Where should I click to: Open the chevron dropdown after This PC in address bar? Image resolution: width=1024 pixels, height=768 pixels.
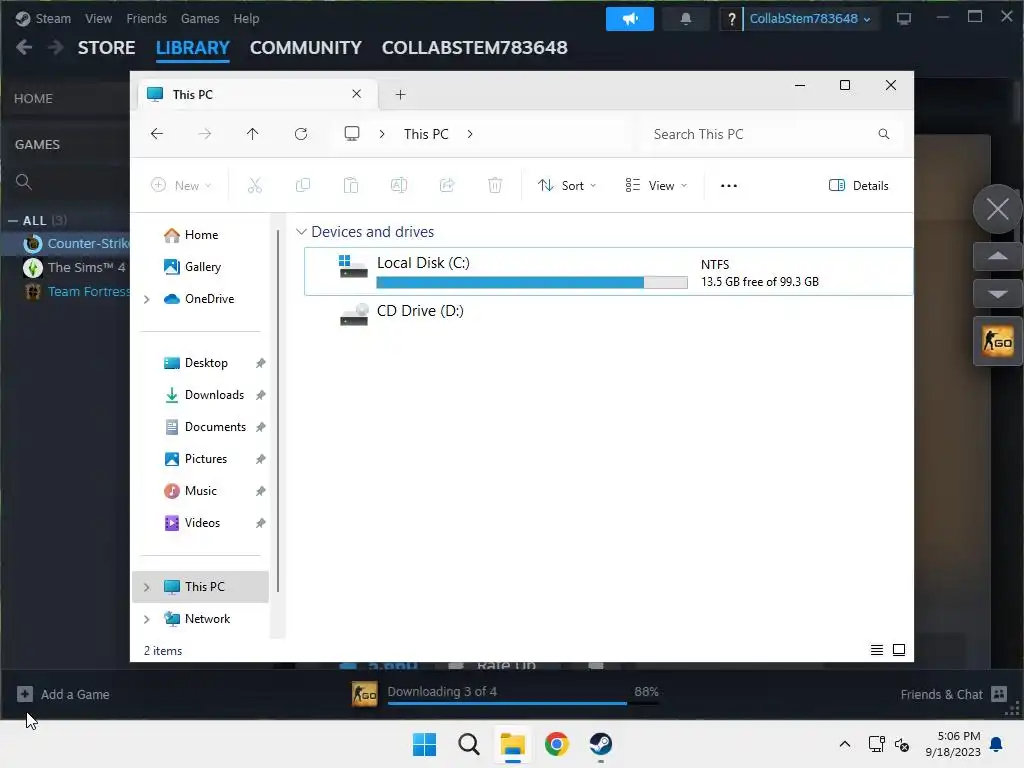tap(470, 134)
